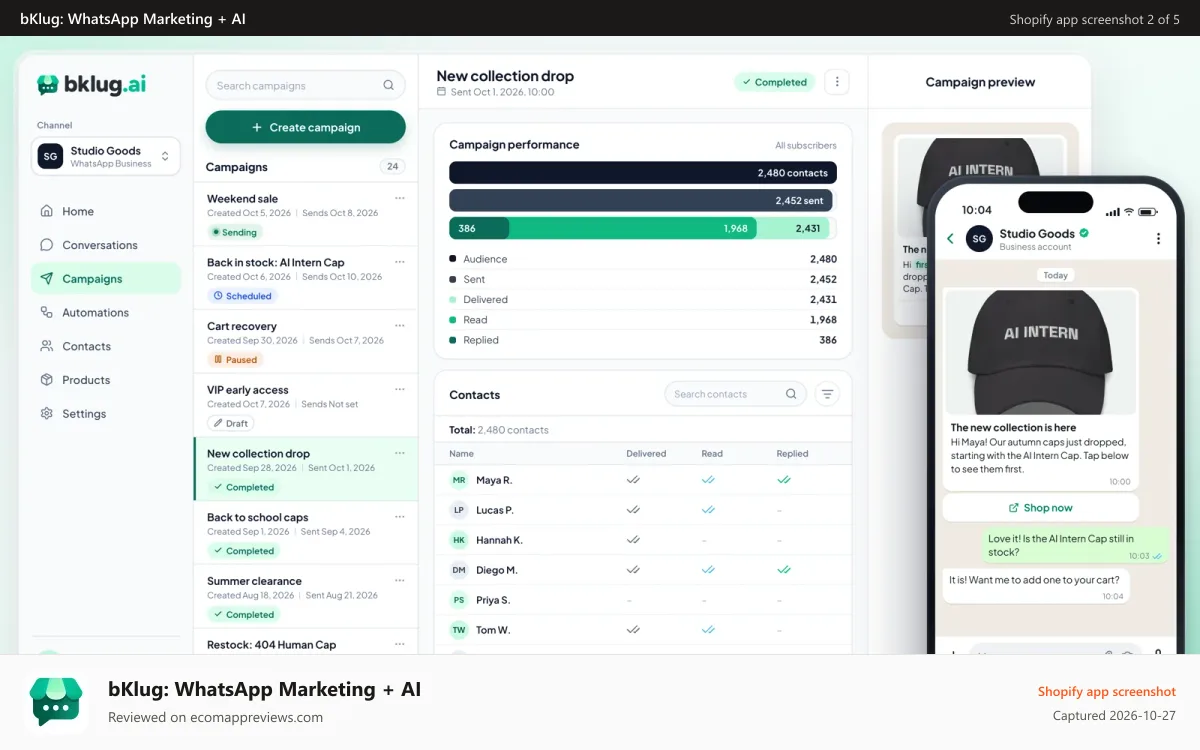Image resolution: width=1200 pixels, height=750 pixels.
Task: Click the 2,452 sent bar
Action: (641, 200)
